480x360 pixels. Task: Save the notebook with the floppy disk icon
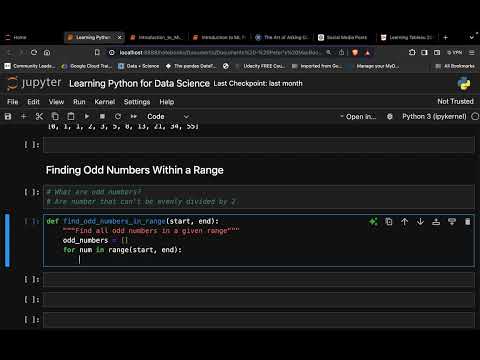(x=8, y=116)
